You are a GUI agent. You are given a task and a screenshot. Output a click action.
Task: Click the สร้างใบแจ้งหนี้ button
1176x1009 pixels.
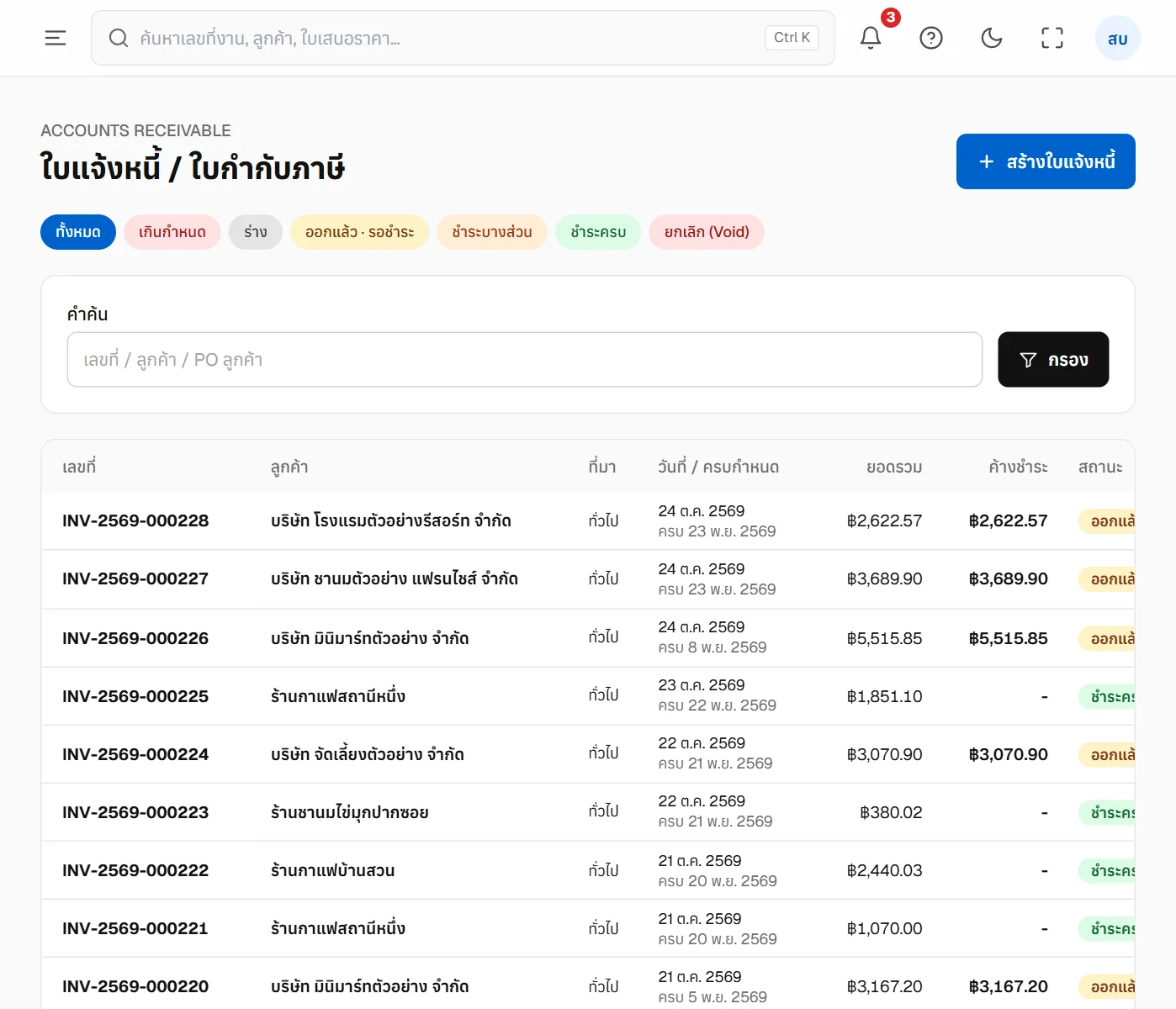pos(1046,161)
